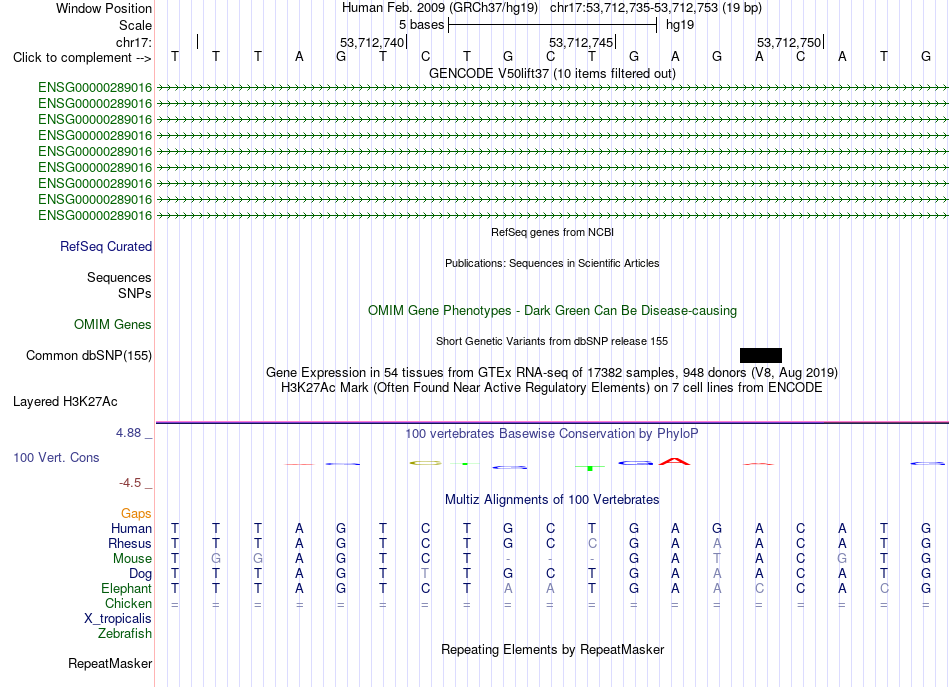Click the SNPs track label
The width and height of the screenshot is (950, 687).
pyautogui.click(x=135, y=293)
